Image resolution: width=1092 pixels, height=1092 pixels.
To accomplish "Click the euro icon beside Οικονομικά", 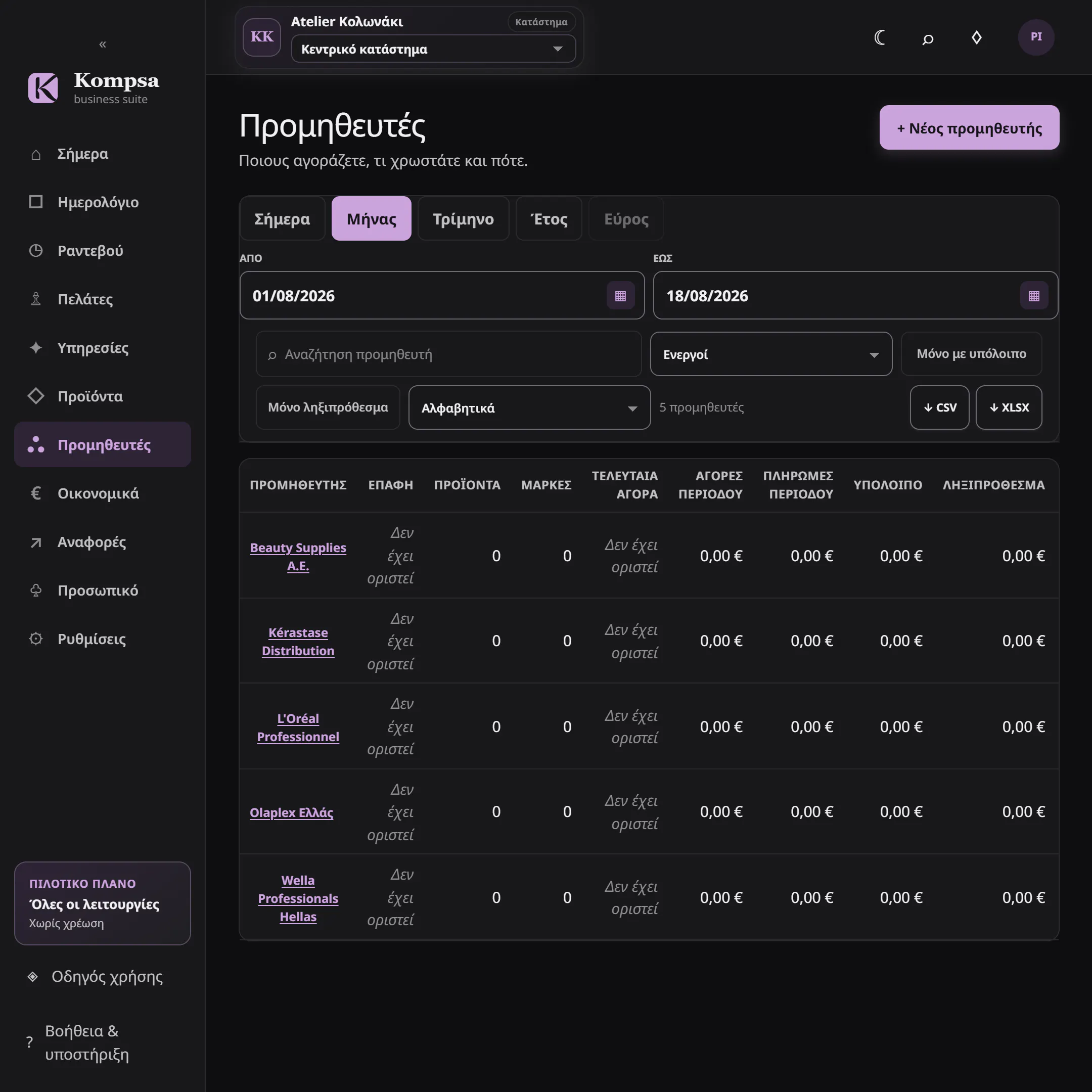I will pos(35,493).
